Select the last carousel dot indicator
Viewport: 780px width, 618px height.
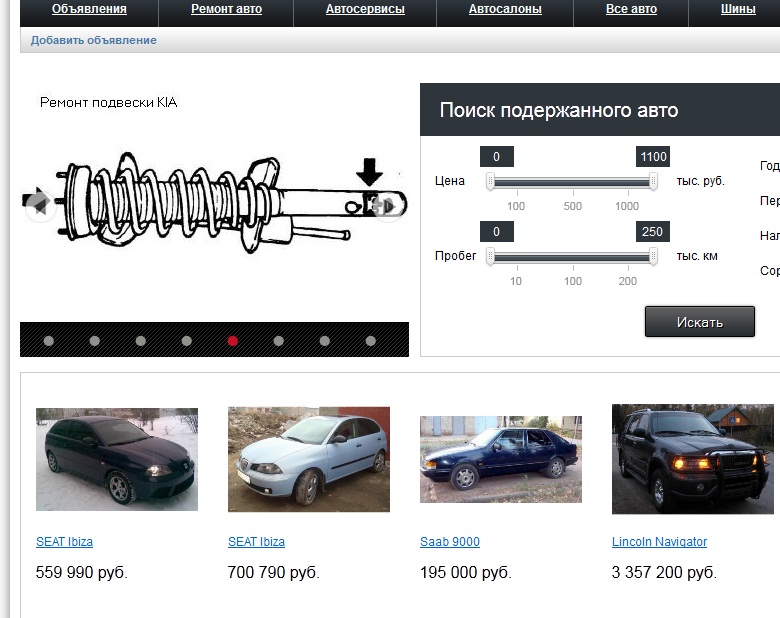tap(371, 341)
